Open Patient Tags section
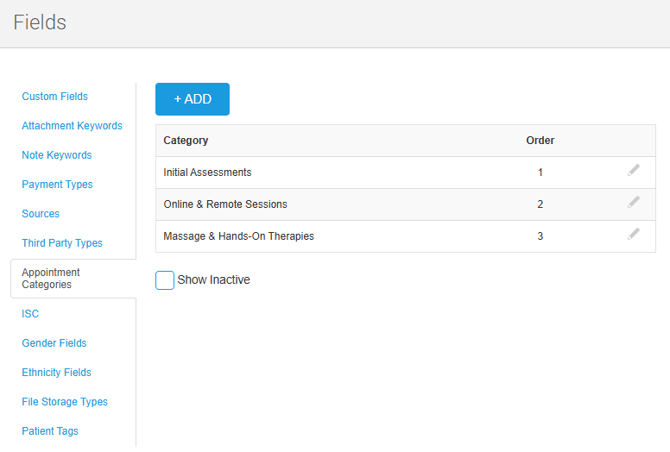Image resolution: width=670 pixels, height=452 pixels. pos(50,431)
